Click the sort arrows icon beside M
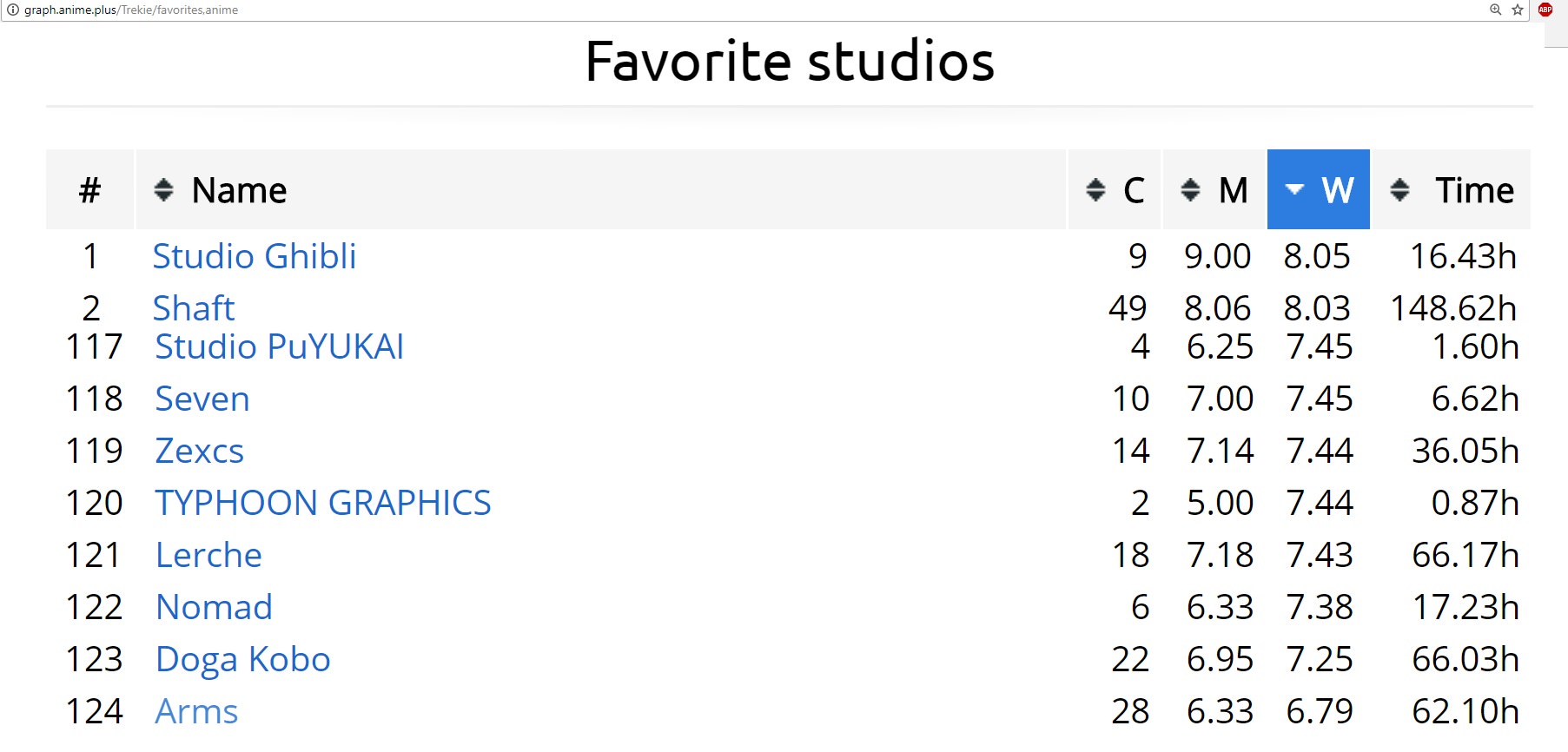 [1190, 189]
